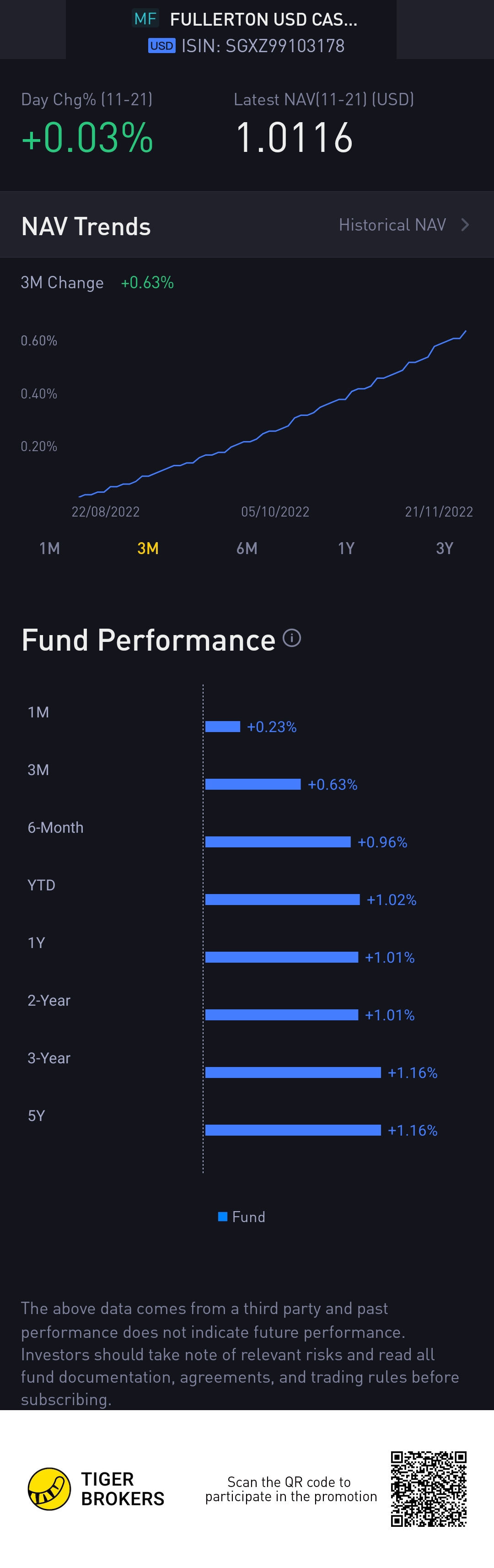
Task: Tap the NAV trend line endpoint
Action: (x=465, y=331)
